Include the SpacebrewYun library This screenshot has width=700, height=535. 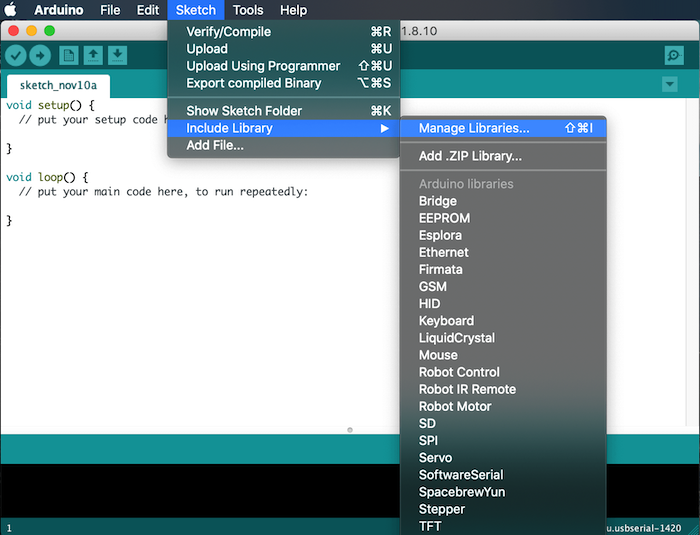(x=503, y=492)
